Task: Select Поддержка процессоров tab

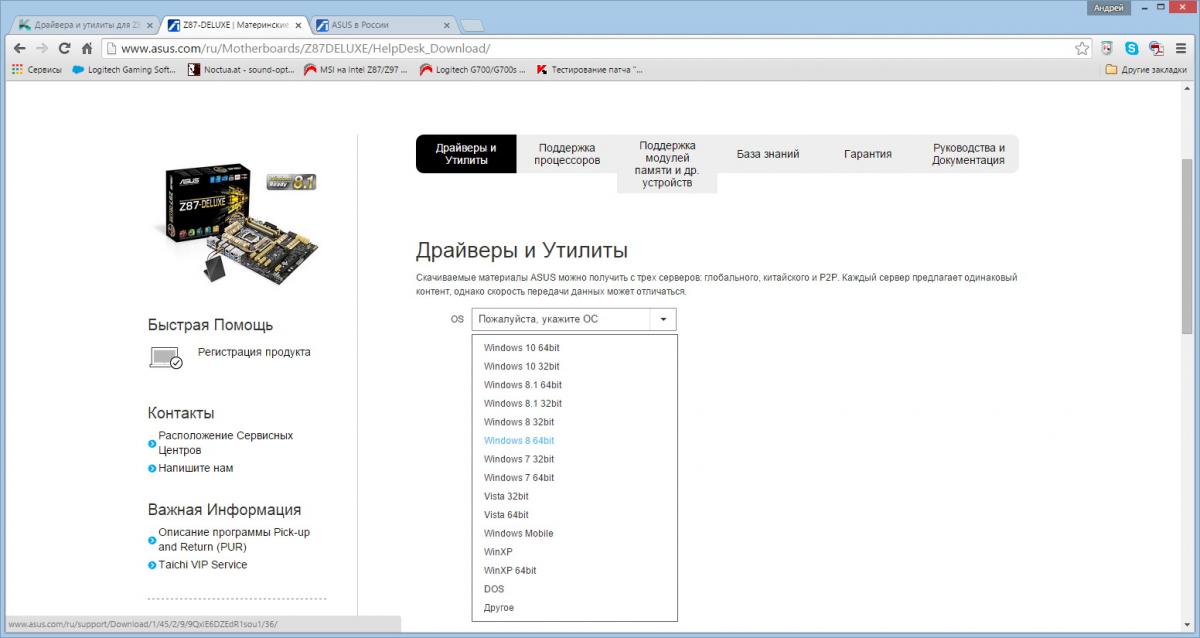Action: click(567, 154)
